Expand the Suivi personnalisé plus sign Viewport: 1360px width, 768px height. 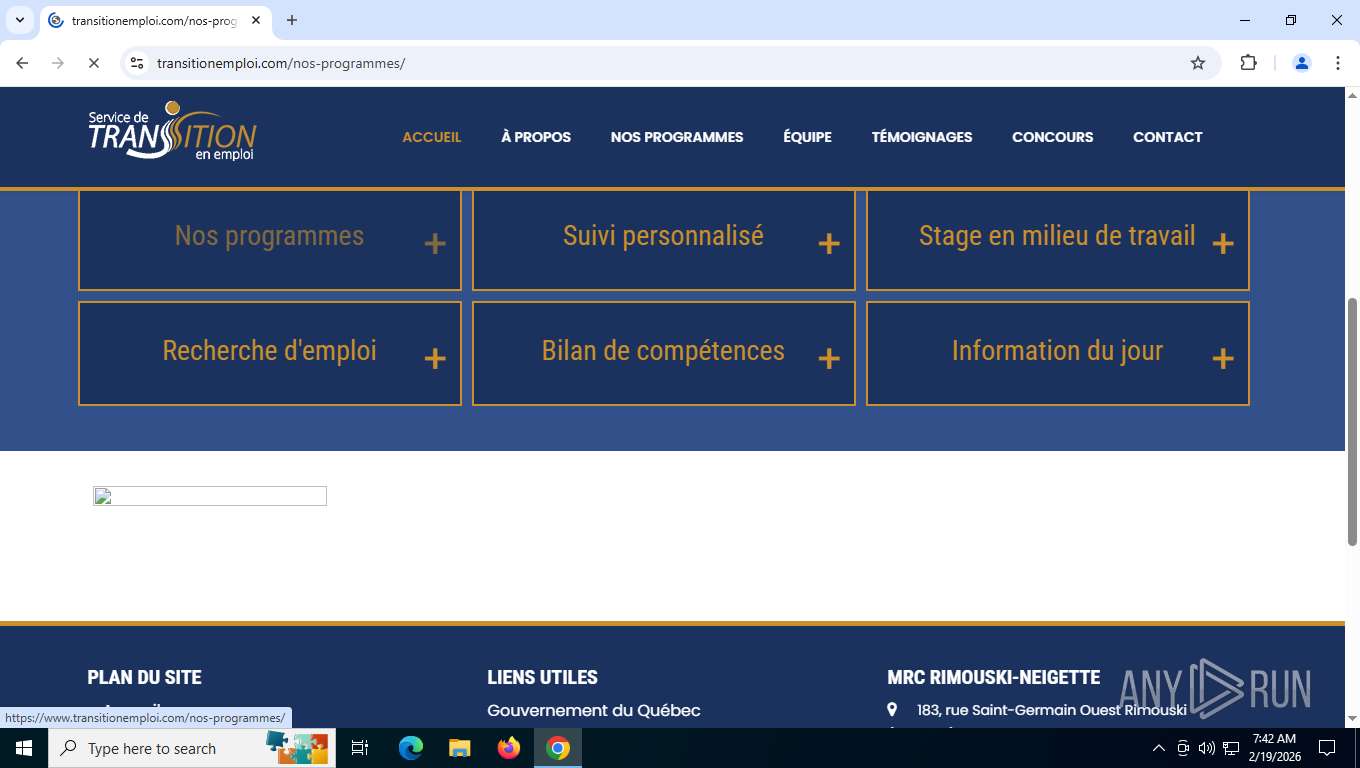tap(829, 244)
